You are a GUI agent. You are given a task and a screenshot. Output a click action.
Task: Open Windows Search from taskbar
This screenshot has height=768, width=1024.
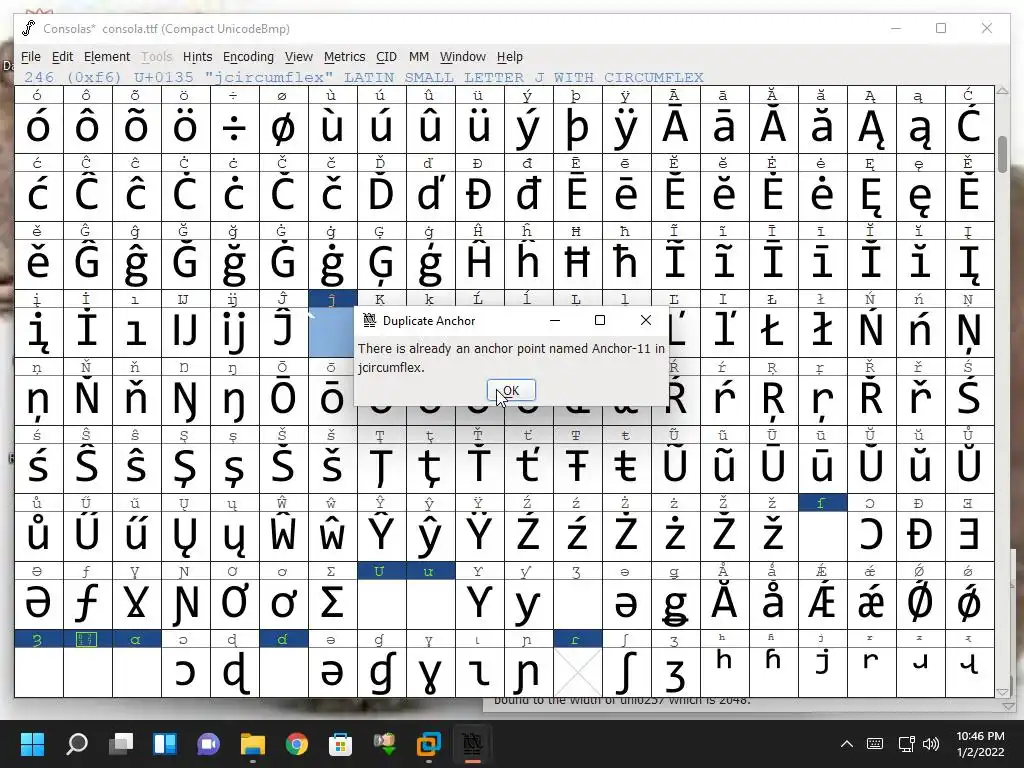[76, 743]
